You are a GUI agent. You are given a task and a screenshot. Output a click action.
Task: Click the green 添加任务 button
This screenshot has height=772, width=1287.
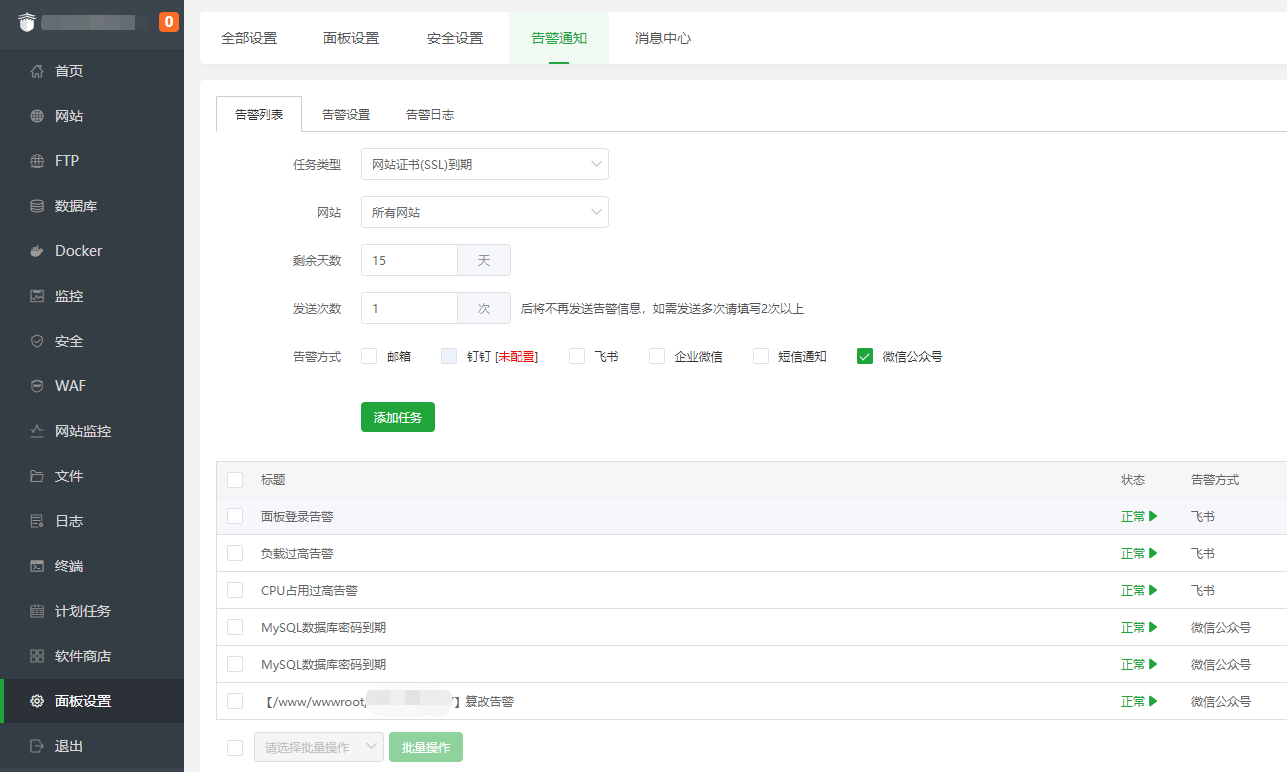398,417
